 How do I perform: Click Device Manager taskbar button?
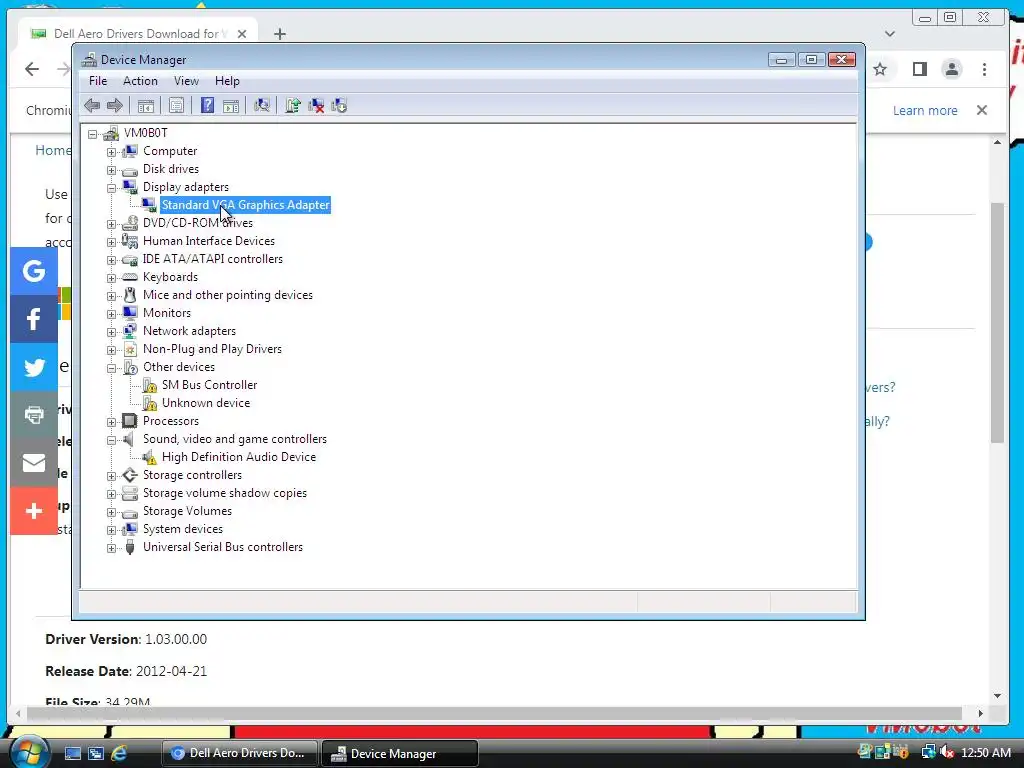click(x=400, y=753)
